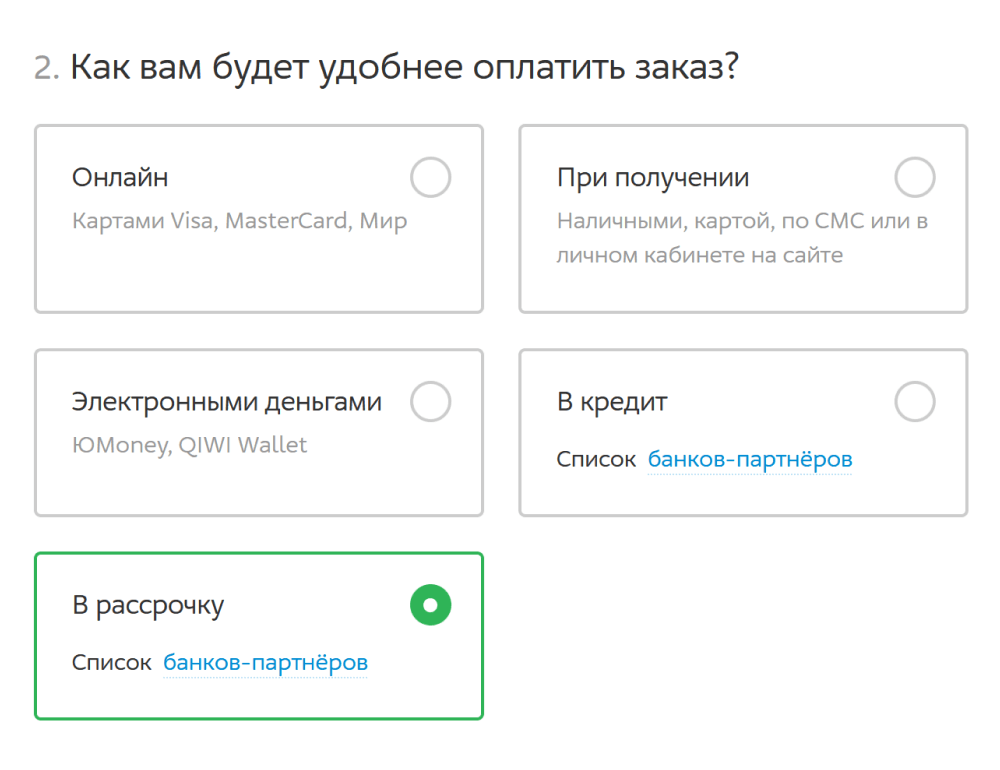Choose the "Электронными деньгами" radio button
The width and height of the screenshot is (1000, 770).
(x=430, y=402)
